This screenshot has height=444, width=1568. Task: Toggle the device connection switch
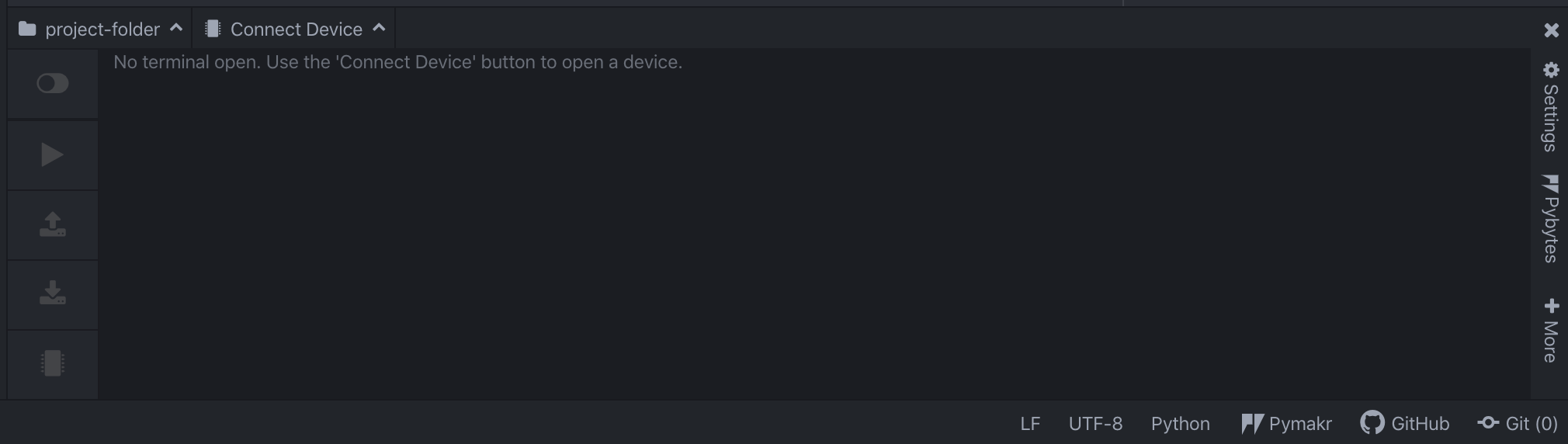point(53,83)
